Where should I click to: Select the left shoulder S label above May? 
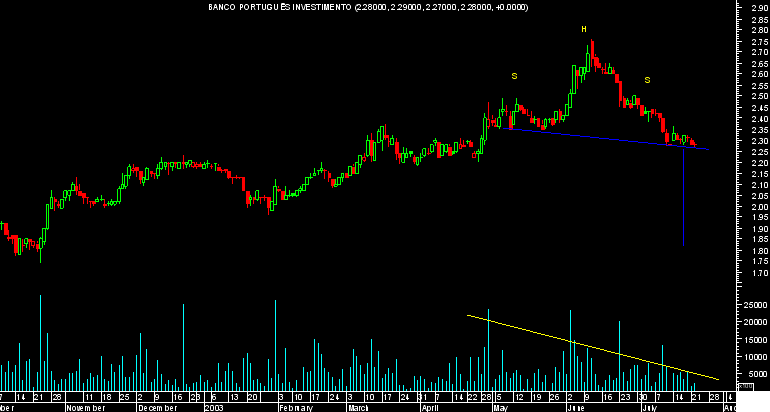tap(514, 76)
